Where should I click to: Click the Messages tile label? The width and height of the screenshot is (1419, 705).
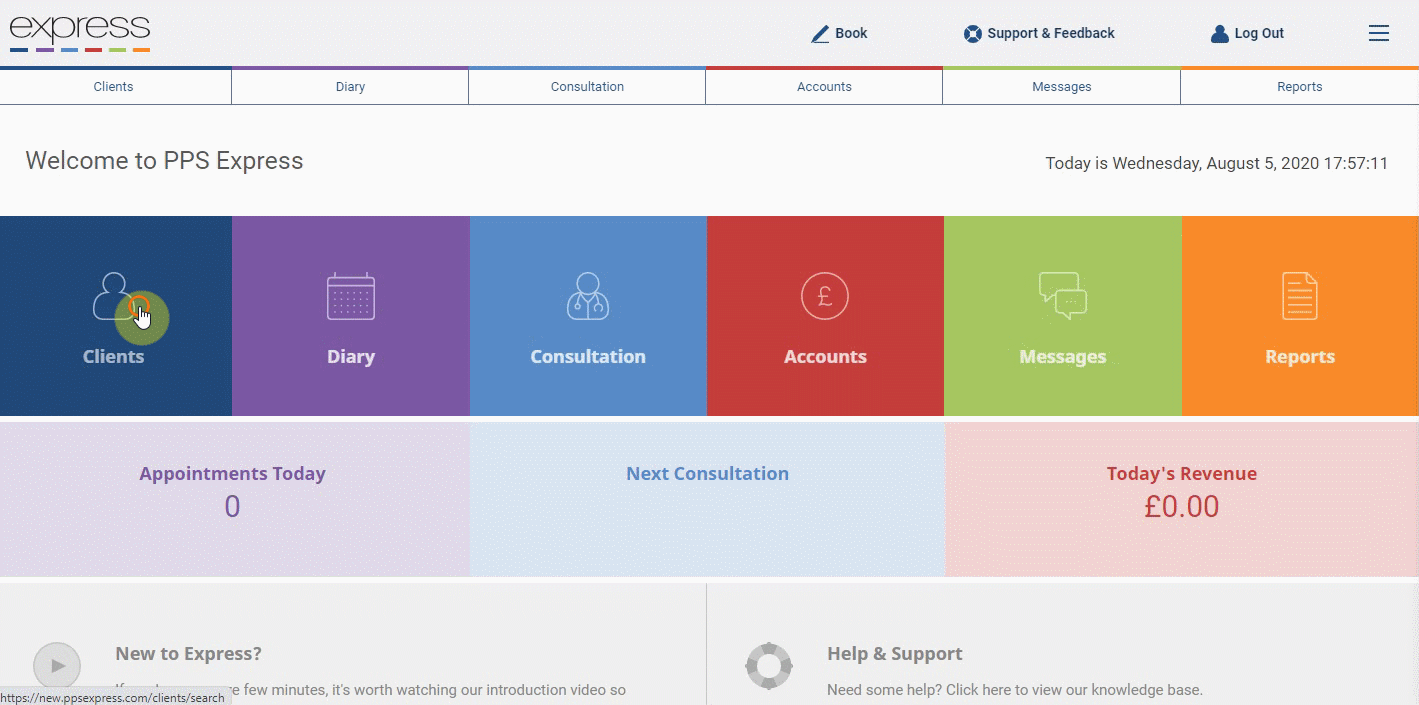point(1063,357)
